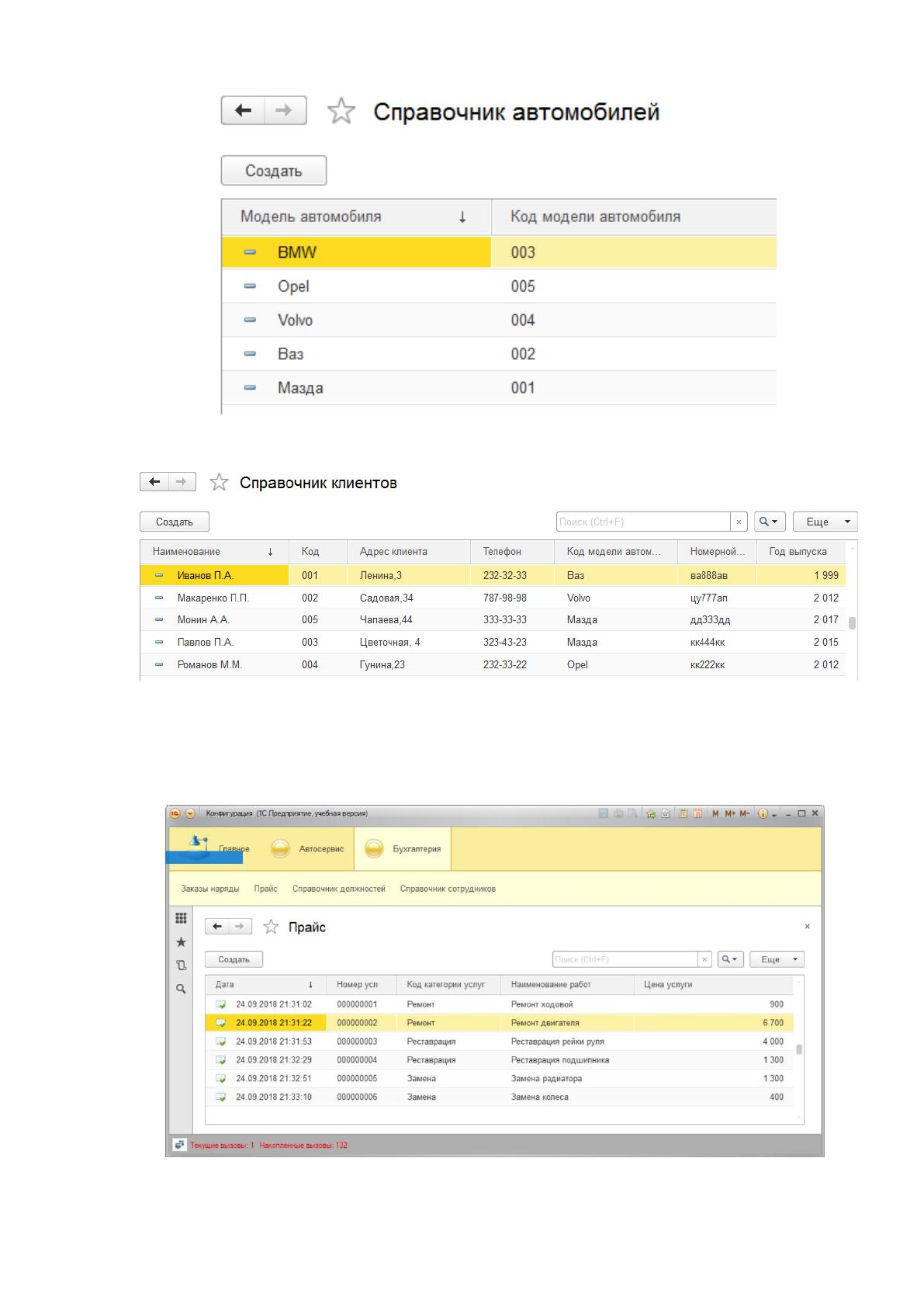Viewport: 924px width, 1307px height.
Task: Open the Справочник должностей link
Action: 339,889
